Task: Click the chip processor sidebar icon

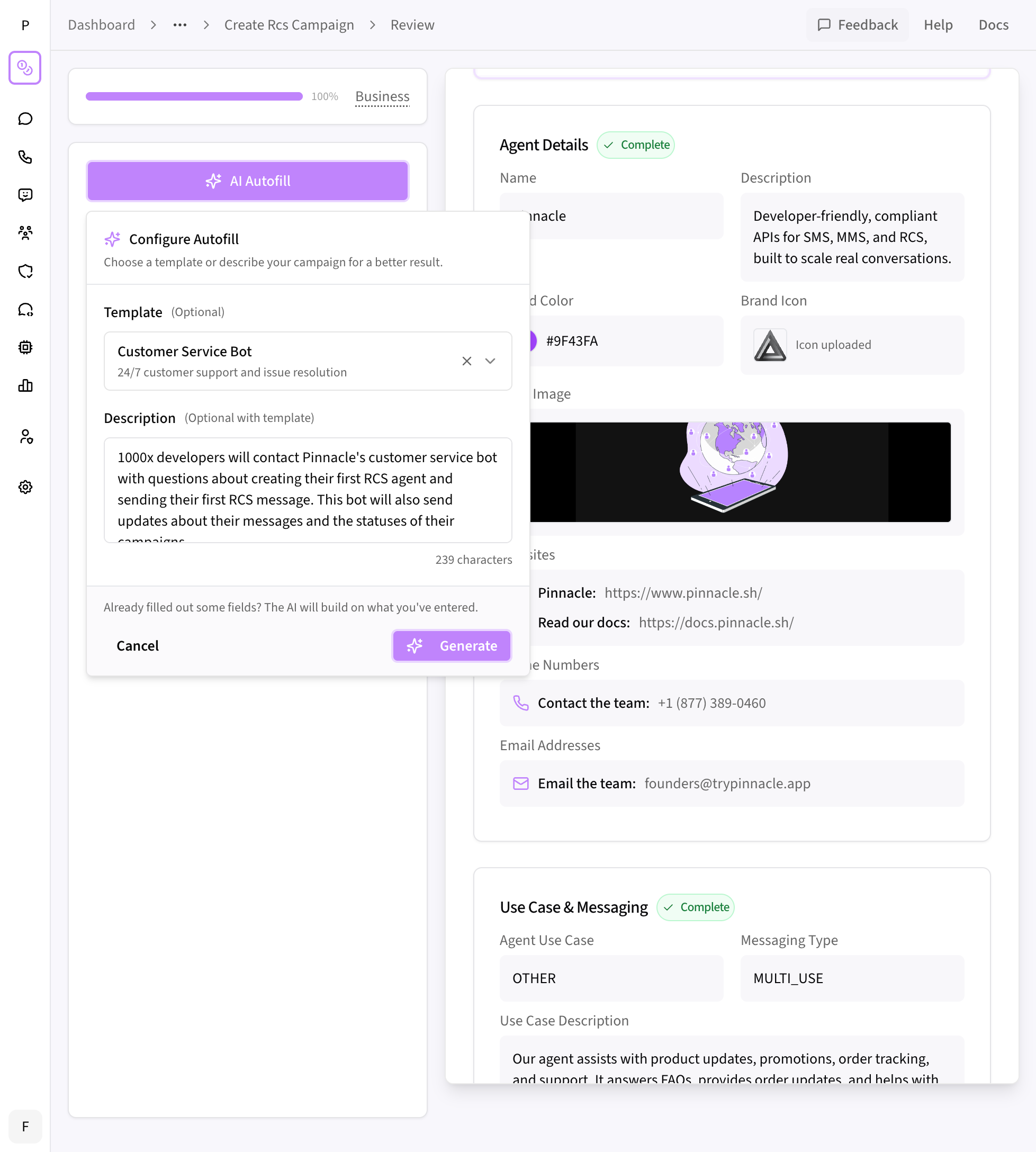Action: (x=25, y=347)
